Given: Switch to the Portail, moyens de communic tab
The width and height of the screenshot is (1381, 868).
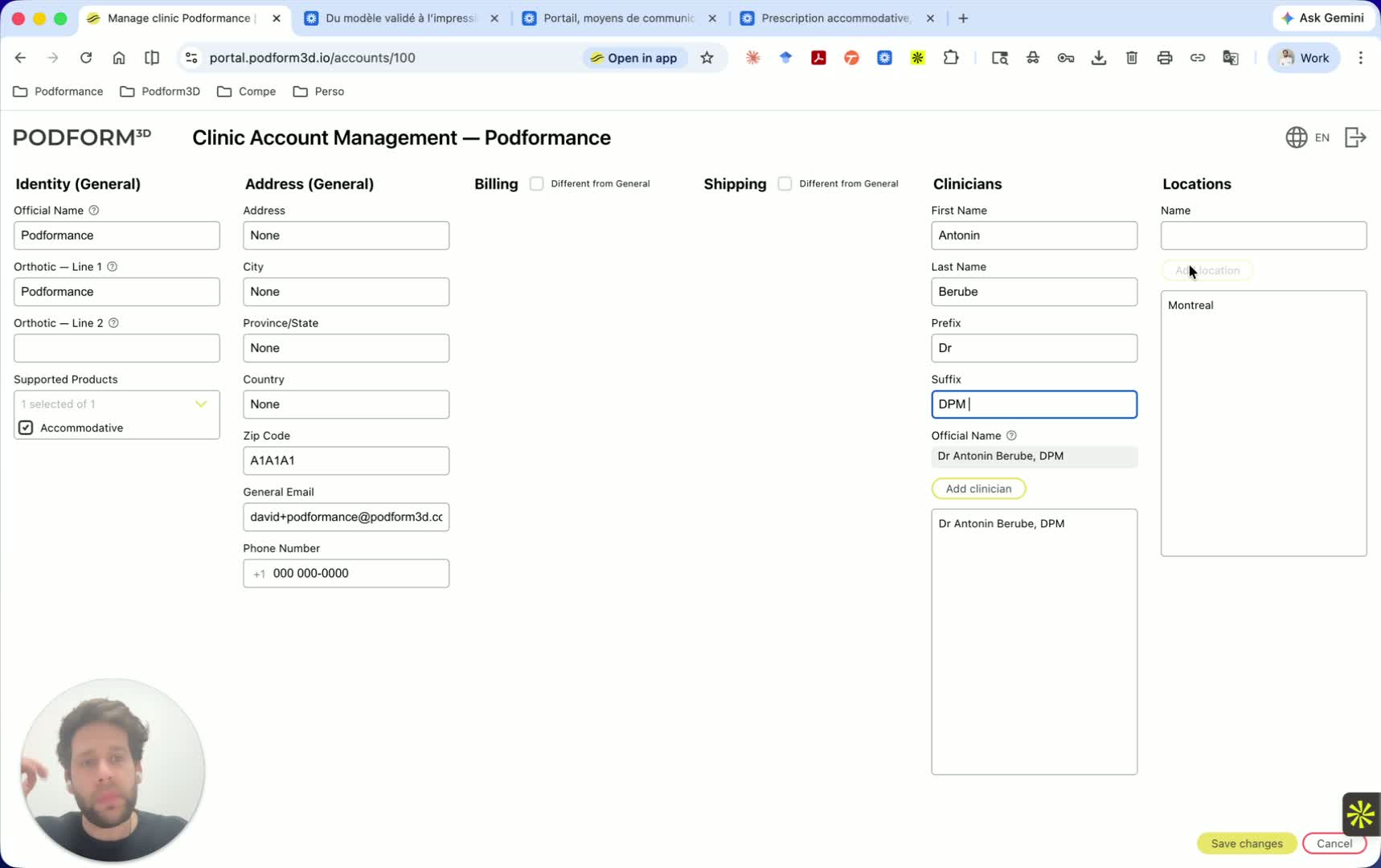Looking at the screenshot, I should point(619,18).
